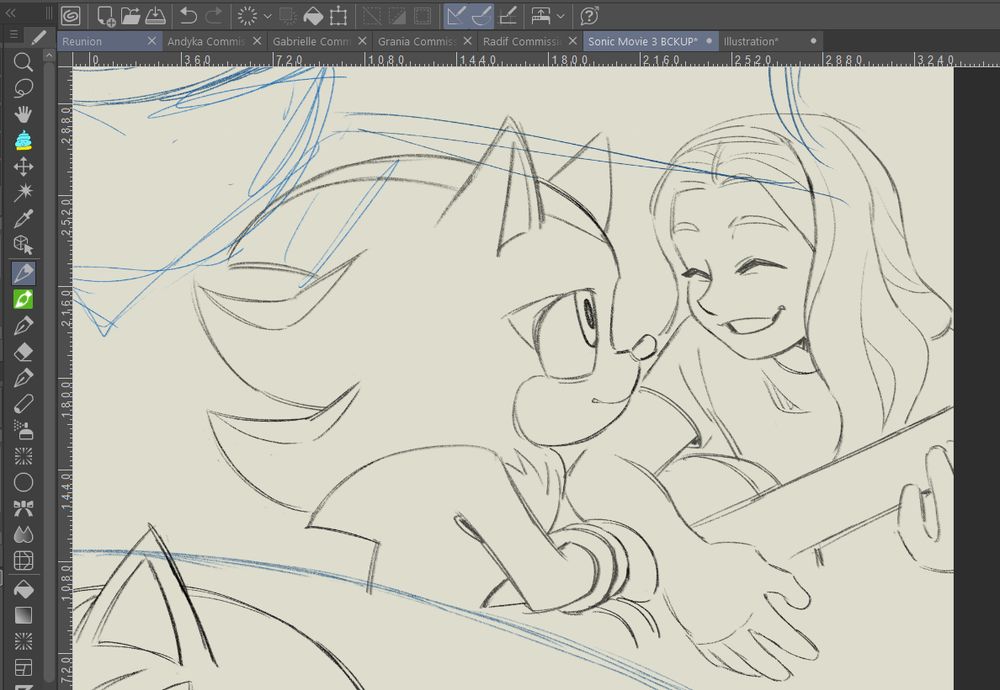The width and height of the screenshot is (1000, 690).
Task: Close the Reunion tab
Action: (x=152, y=41)
